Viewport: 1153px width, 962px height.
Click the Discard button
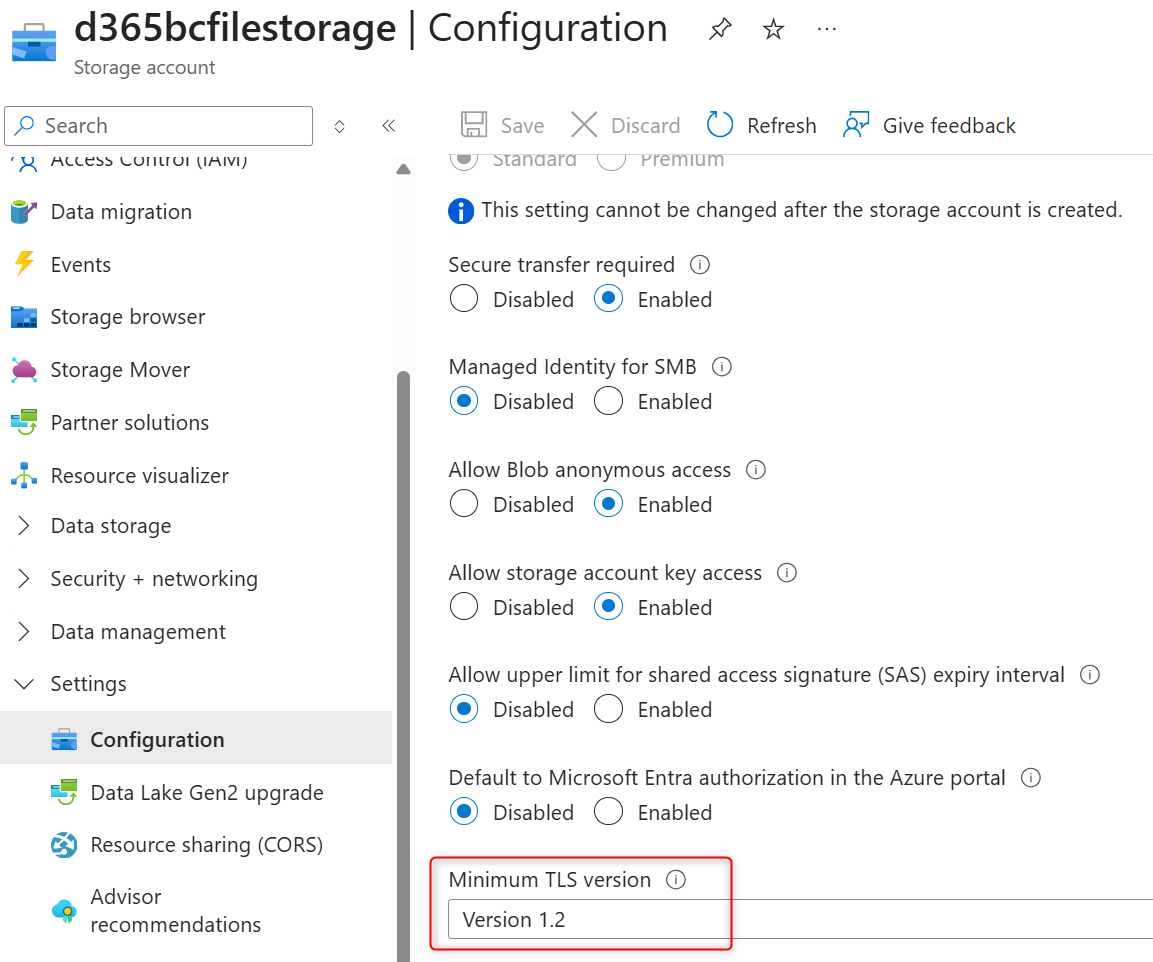(x=625, y=125)
